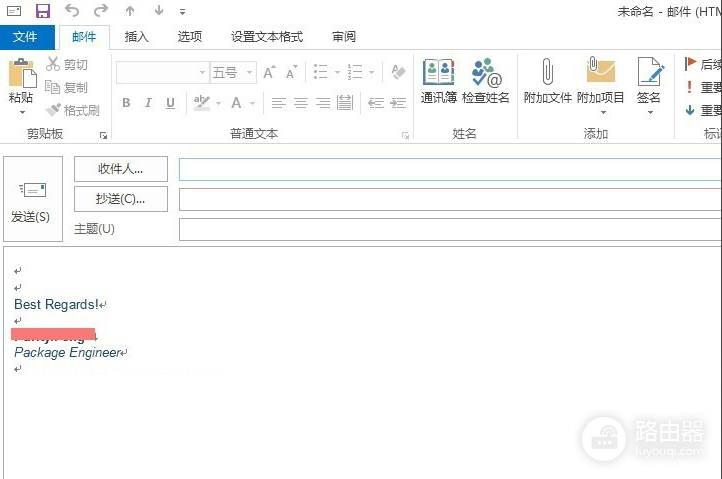Screen dimensions: 722x479
Task: Switch to the 邮件 ribbon tab
Action: [x=84, y=37]
